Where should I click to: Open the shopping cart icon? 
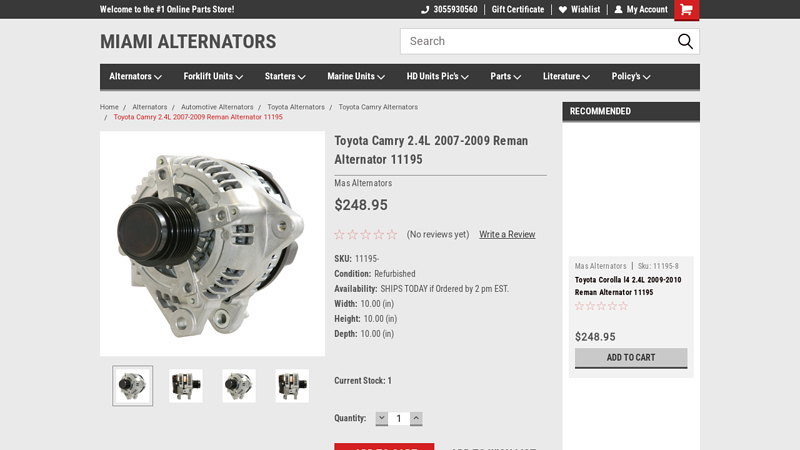pos(686,10)
